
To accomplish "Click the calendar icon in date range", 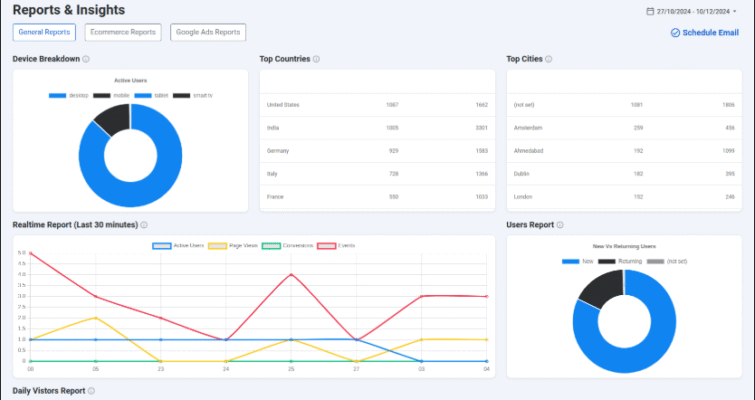I will tap(650, 11).
